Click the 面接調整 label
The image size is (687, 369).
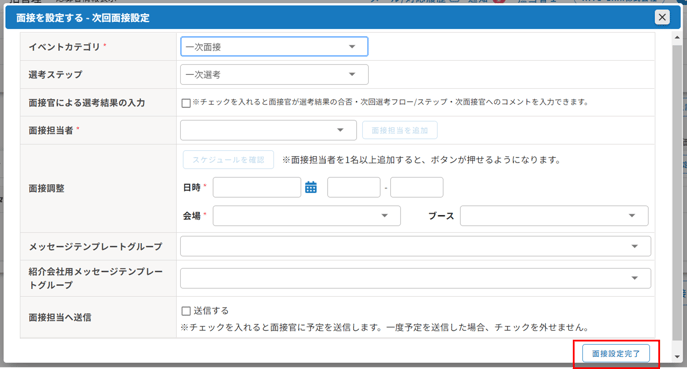point(46,188)
